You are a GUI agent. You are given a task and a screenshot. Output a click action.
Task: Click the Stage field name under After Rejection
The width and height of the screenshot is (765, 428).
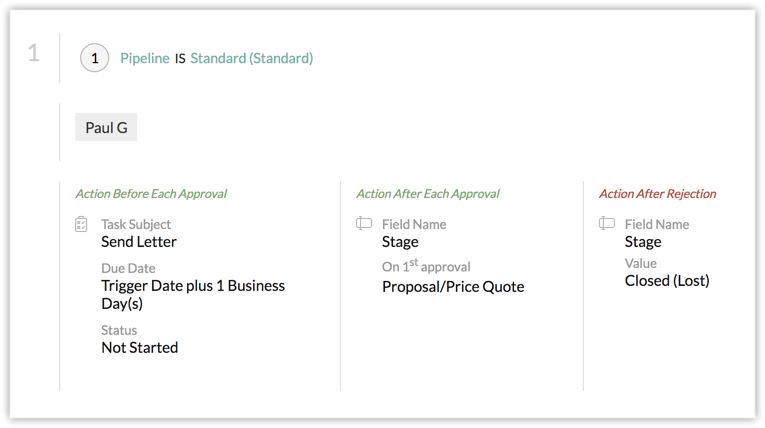point(643,242)
